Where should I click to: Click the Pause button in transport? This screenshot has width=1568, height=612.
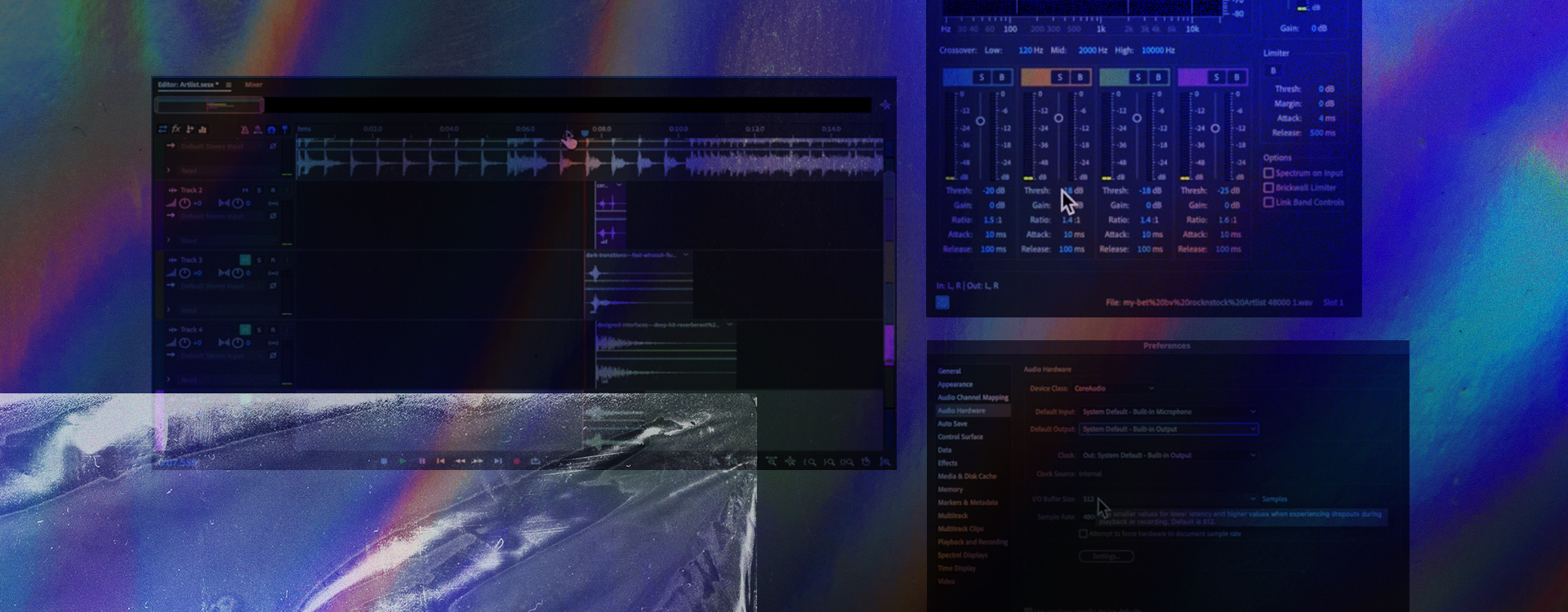421,461
